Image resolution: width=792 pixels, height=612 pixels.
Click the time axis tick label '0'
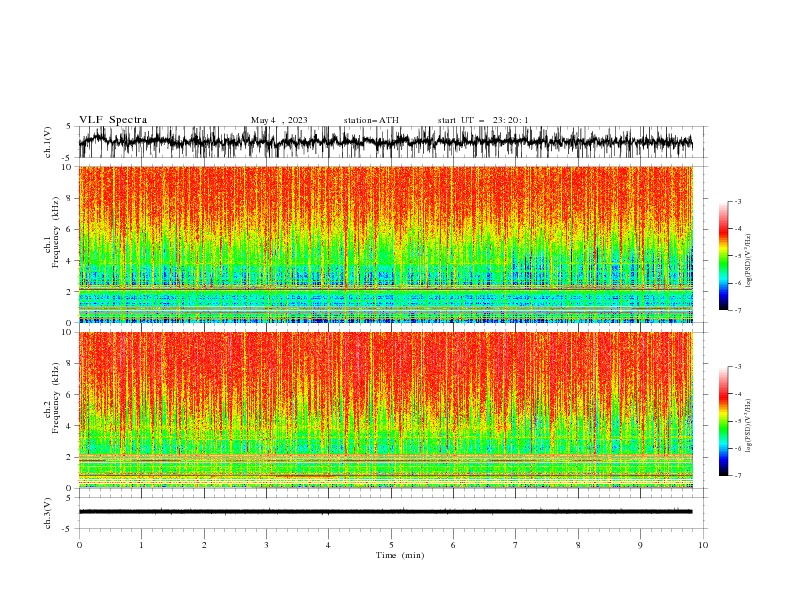[x=79, y=545]
